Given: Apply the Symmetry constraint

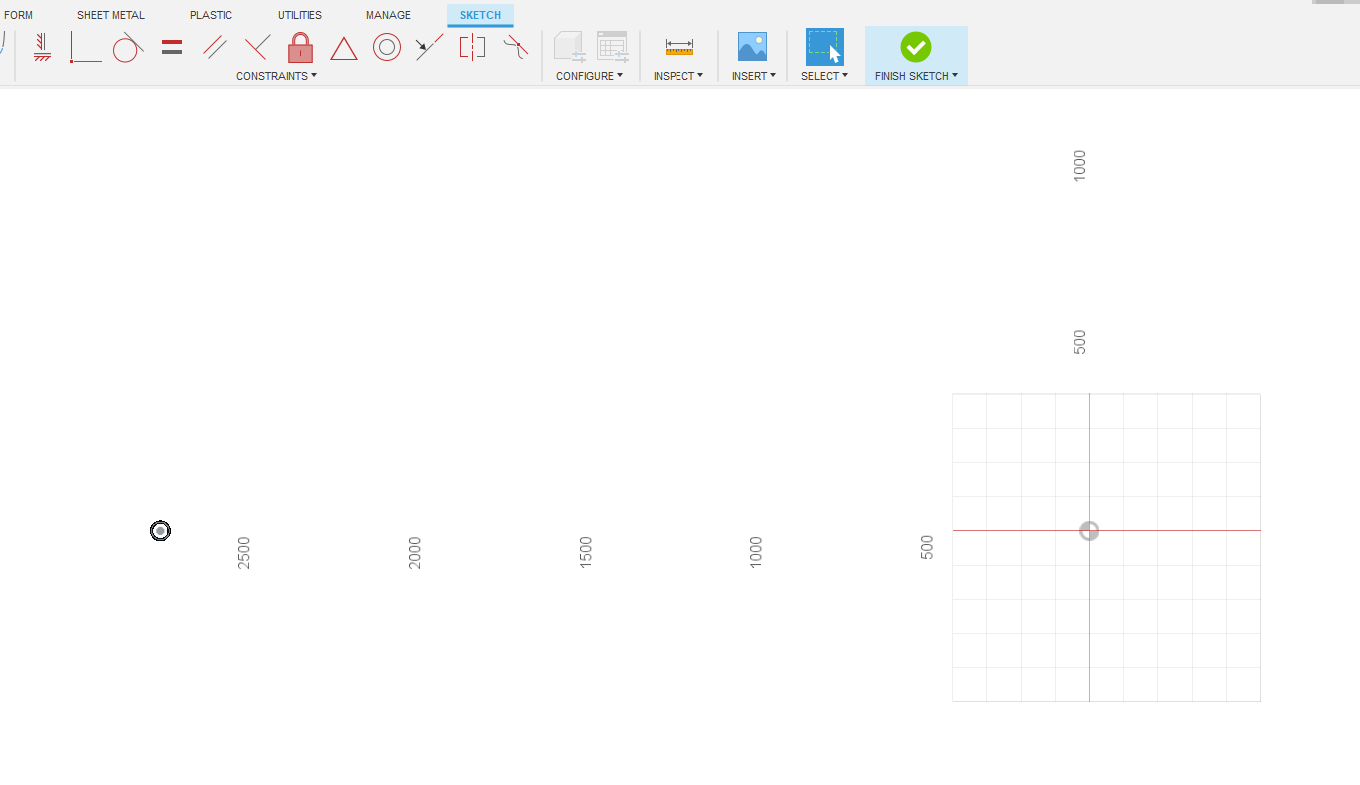Looking at the screenshot, I should [x=471, y=46].
